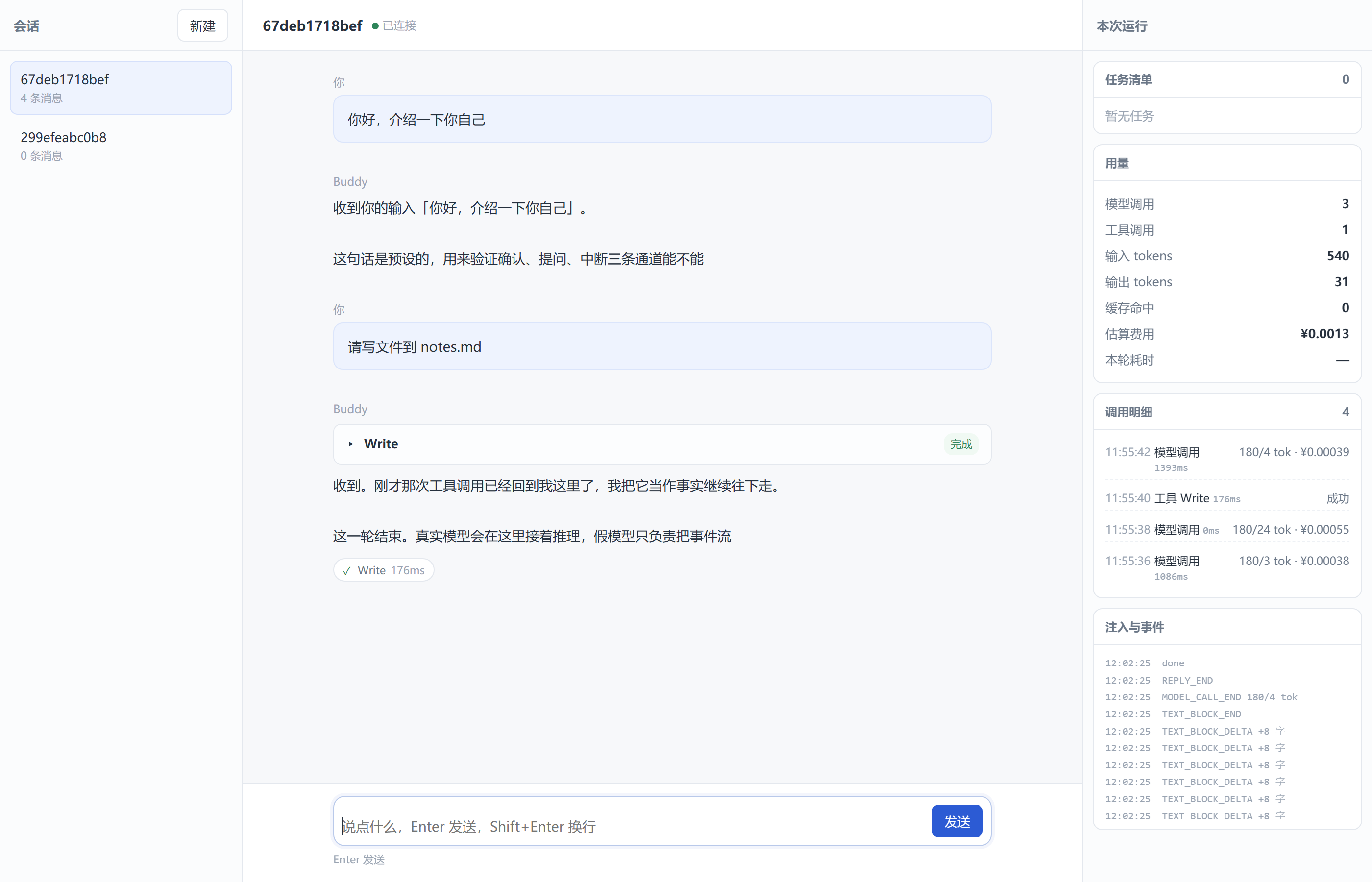This screenshot has width=1372, height=882.
Task: Click the 输入 tokens value 540
Action: 1338,255
